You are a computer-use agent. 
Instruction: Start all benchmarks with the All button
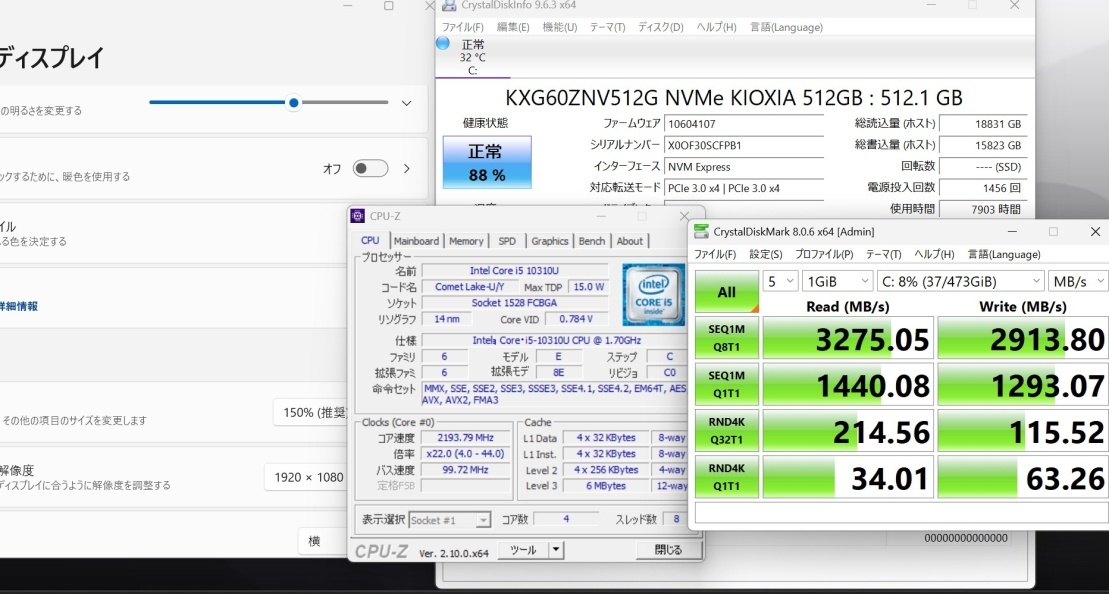pos(727,291)
